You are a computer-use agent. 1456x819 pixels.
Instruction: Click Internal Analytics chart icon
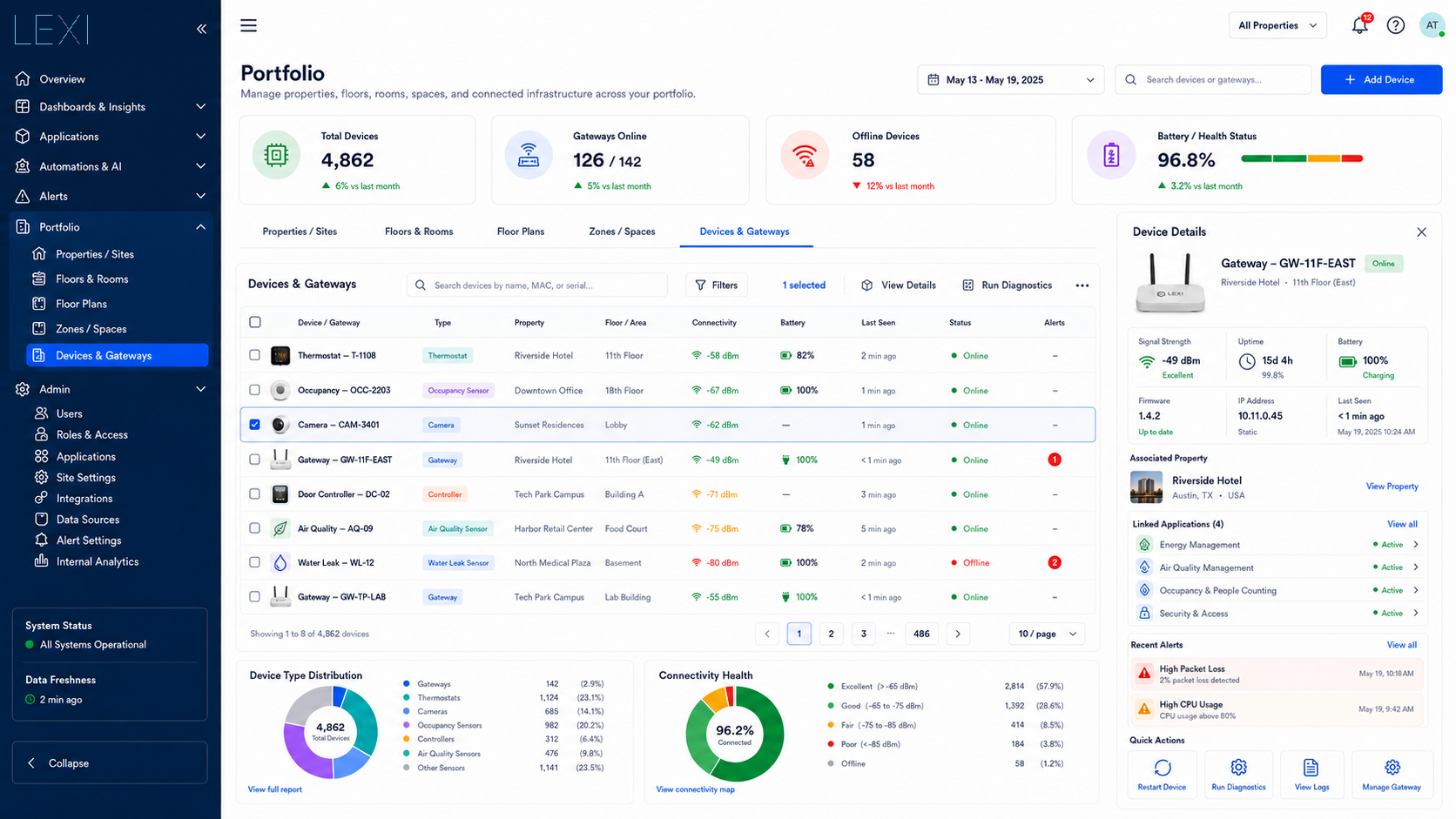pyautogui.click(x=41, y=561)
